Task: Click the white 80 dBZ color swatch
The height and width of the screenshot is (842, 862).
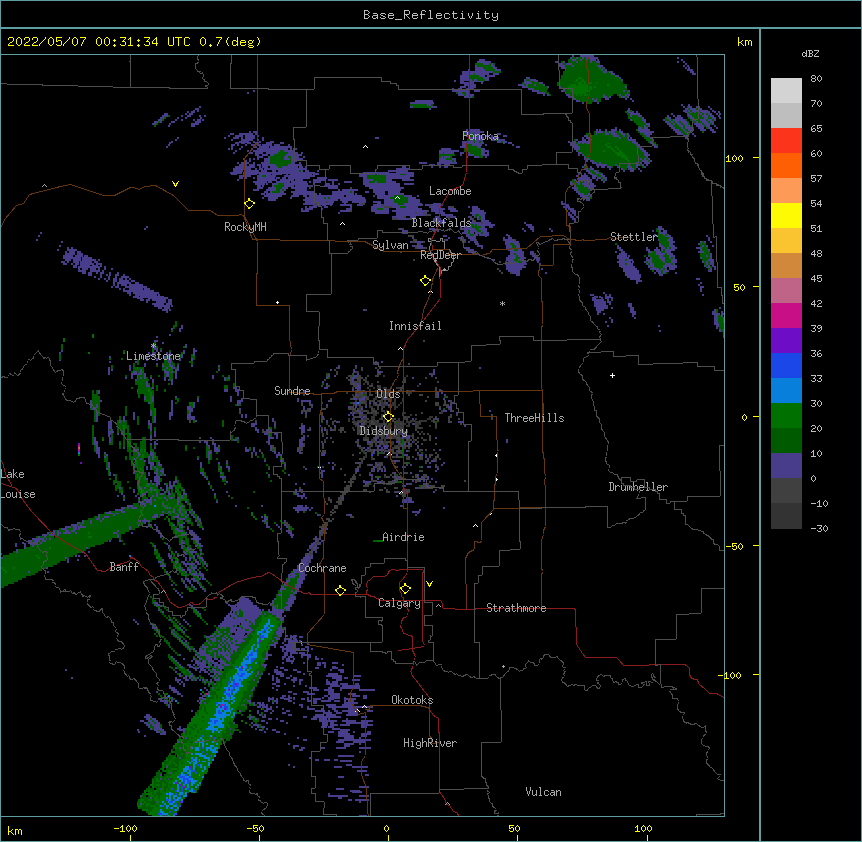Action: point(786,91)
